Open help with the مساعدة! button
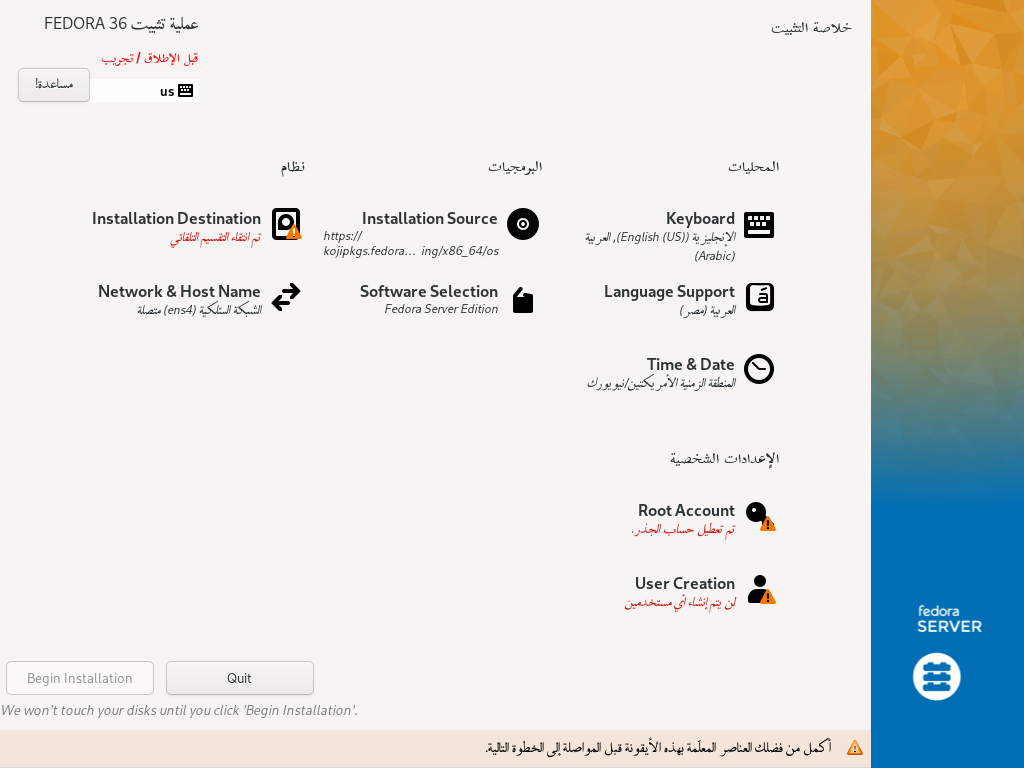The height and width of the screenshot is (768, 1024). click(x=54, y=85)
